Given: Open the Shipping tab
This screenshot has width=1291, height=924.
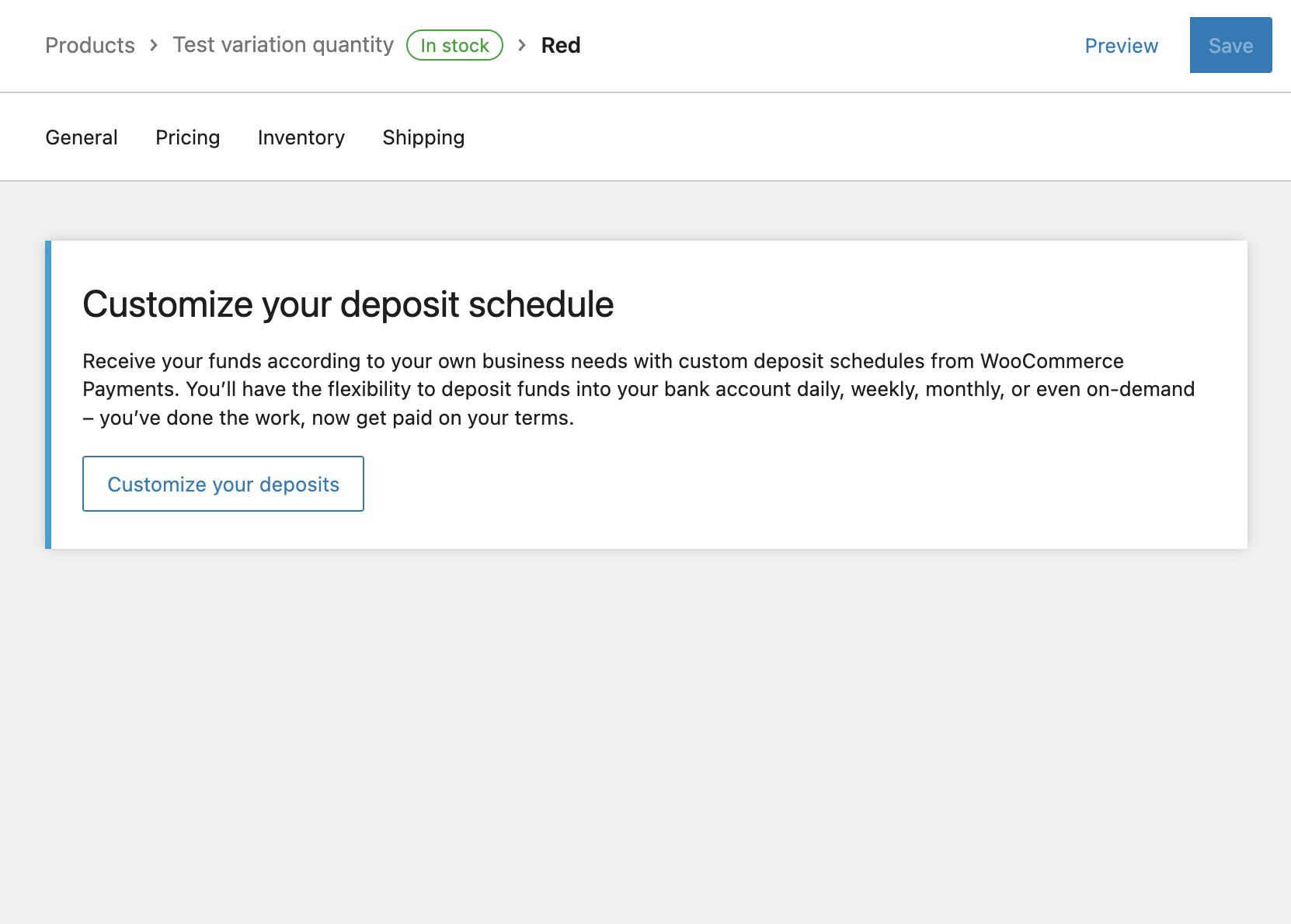Looking at the screenshot, I should [423, 137].
